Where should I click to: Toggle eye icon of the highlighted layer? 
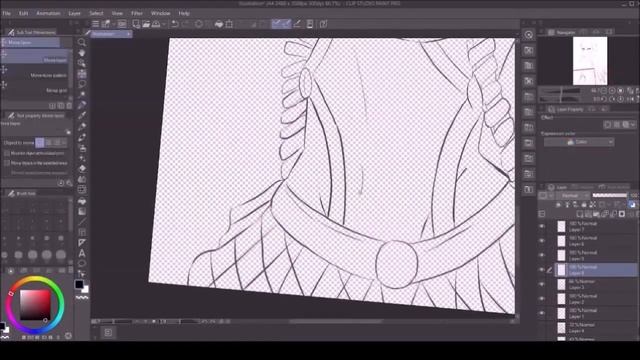coord(542,270)
